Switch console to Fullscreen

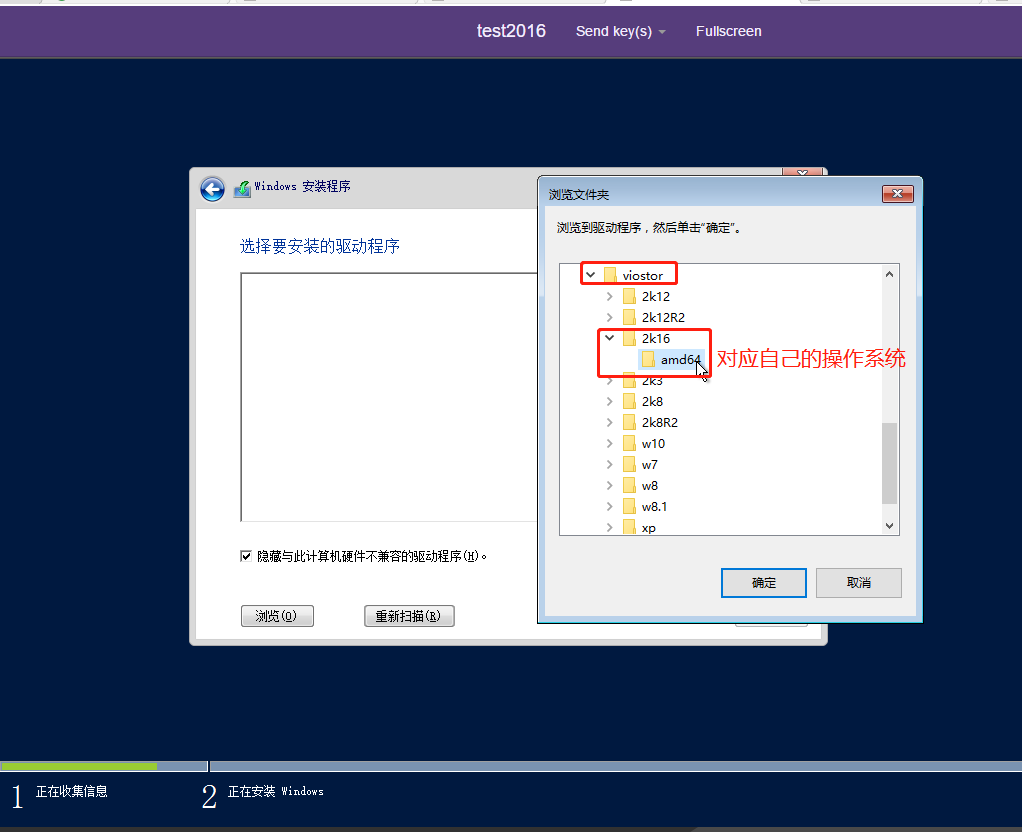[729, 31]
